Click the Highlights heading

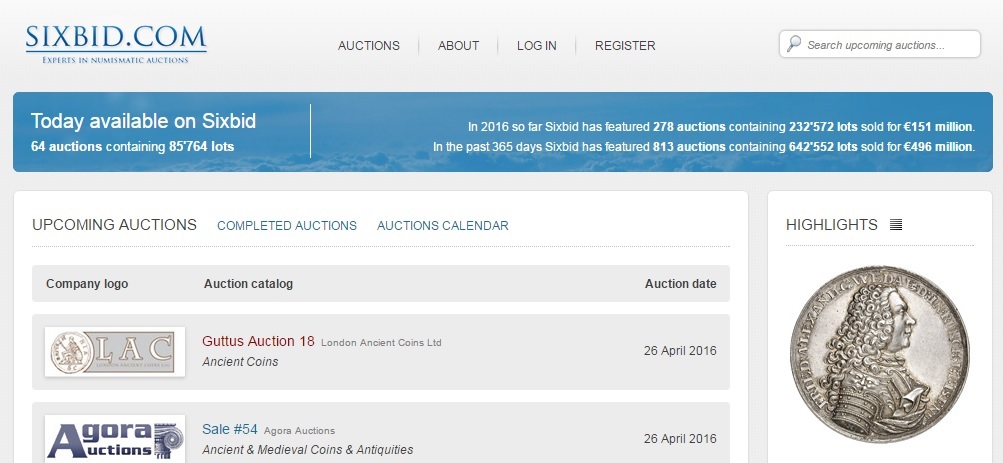click(x=832, y=225)
